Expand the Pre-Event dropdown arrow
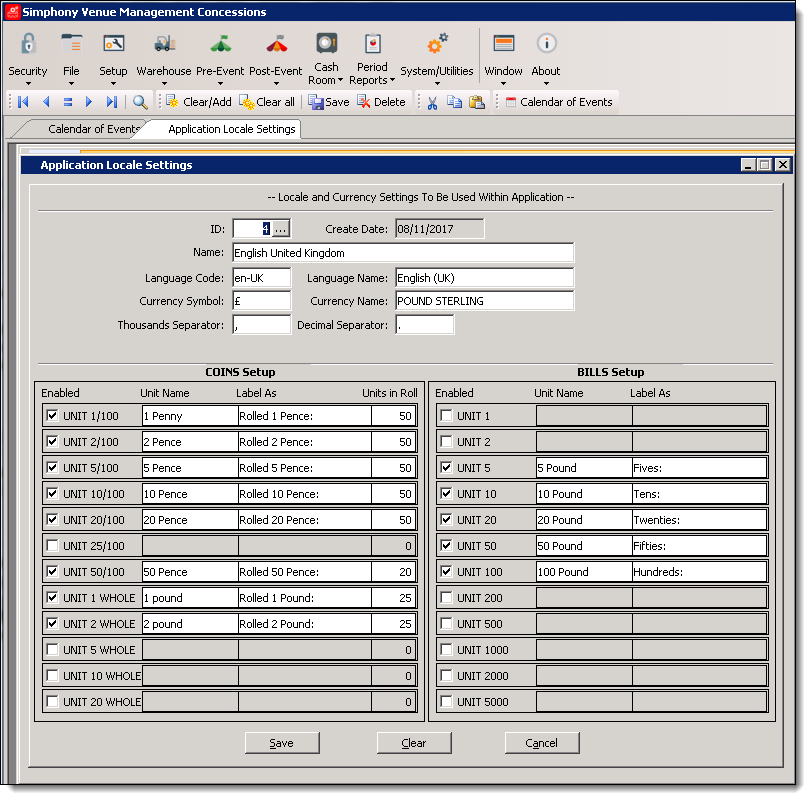 [220, 83]
